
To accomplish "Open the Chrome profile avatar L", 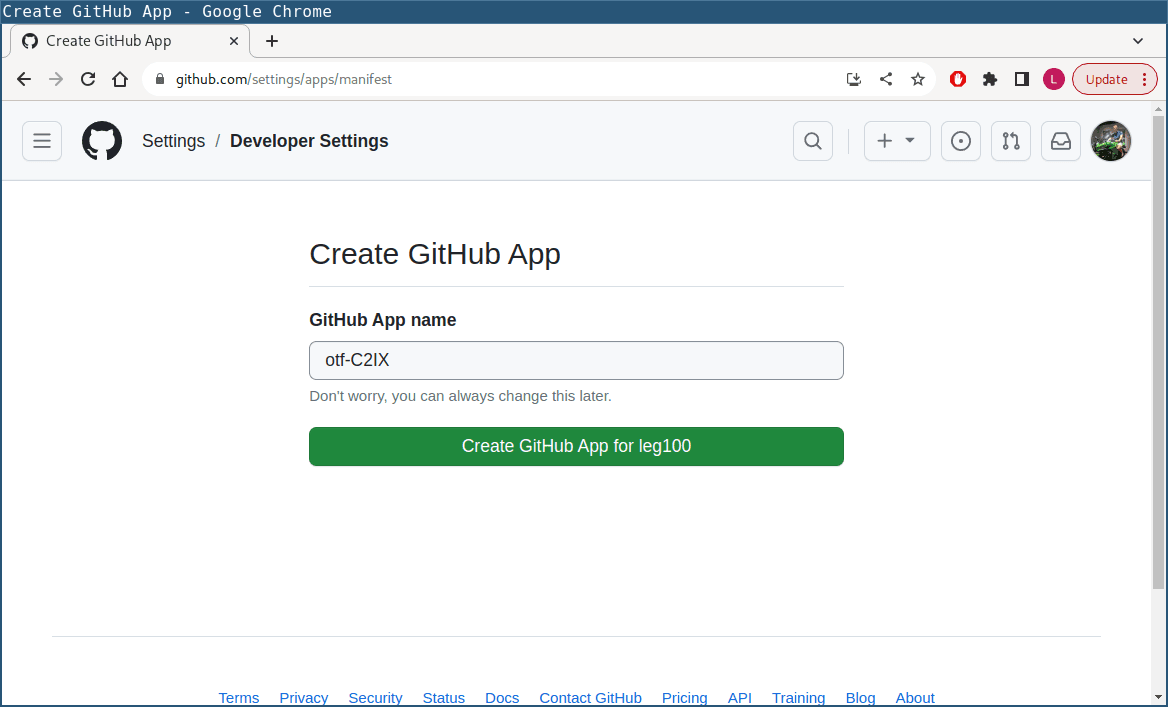I will pyautogui.click(x=1053, y=79).
